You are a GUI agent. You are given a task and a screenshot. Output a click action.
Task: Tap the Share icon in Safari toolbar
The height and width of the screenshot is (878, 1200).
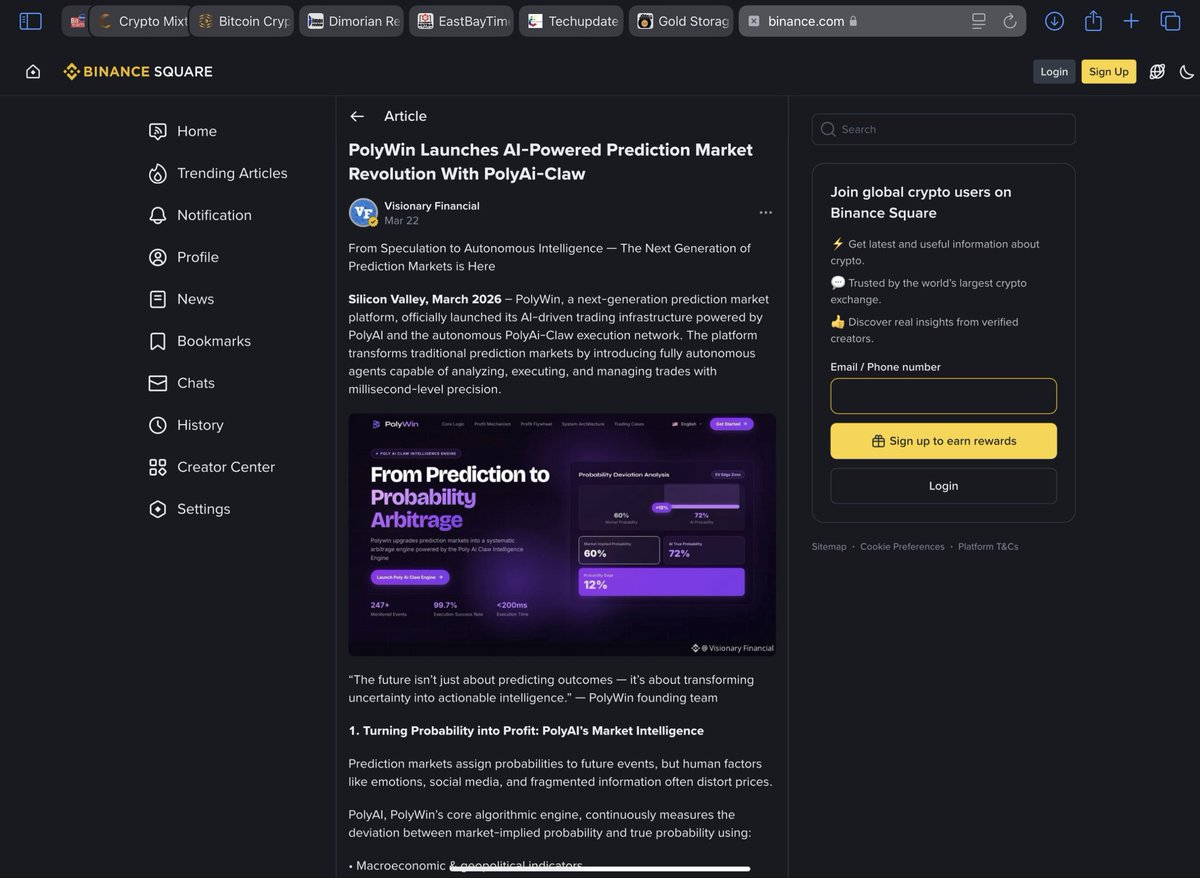pyautogui.click(x=1093, y=20)
